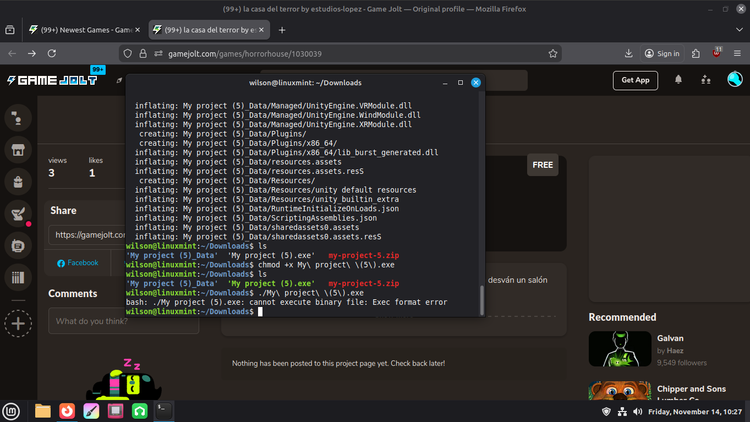Screen dimensions: 750x422
Task: Click the security shield tray icon
Action: click(606, 411)
